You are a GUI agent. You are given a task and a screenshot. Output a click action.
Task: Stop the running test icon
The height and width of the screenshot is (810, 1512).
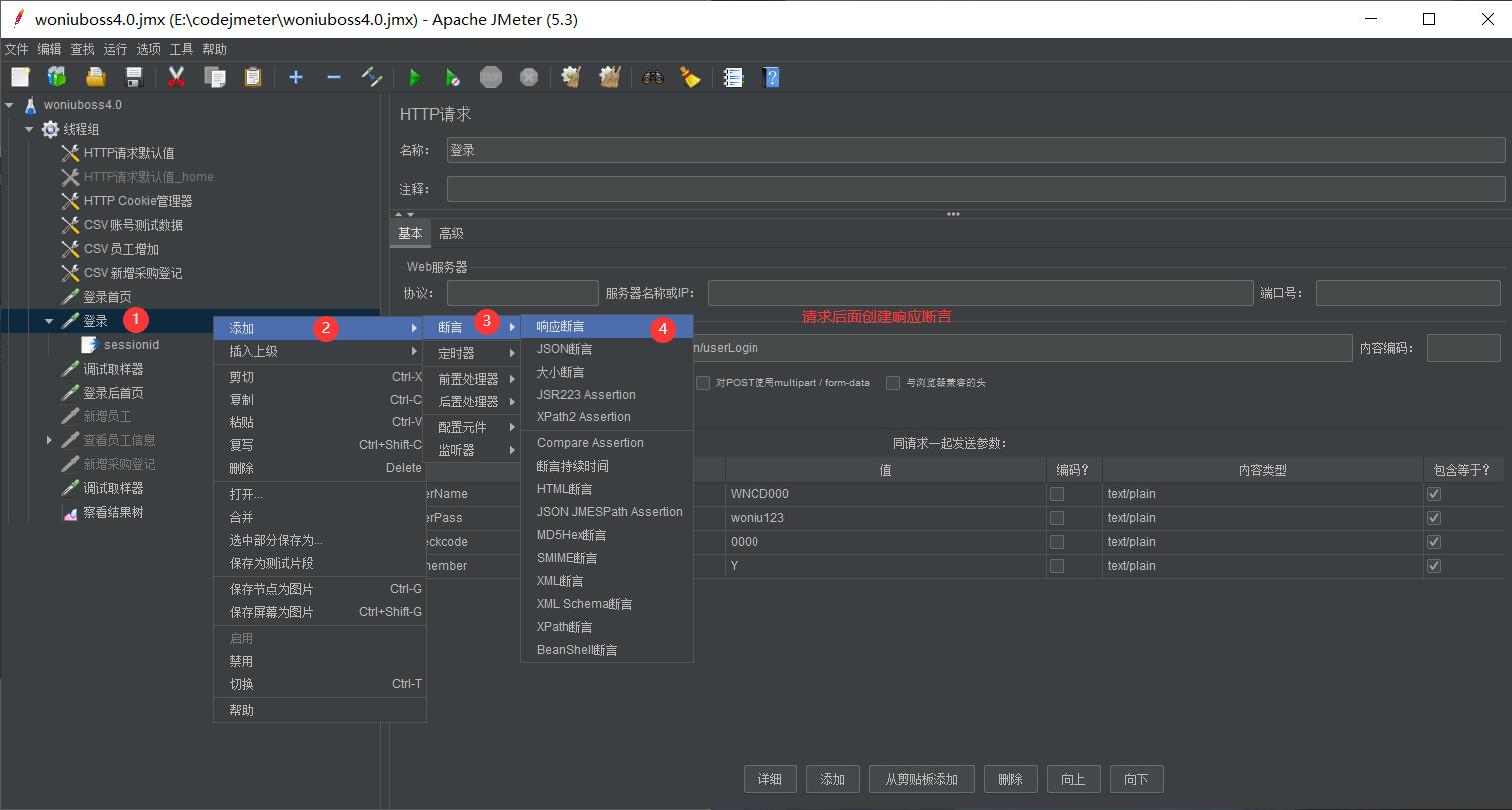tap(491, 77)
